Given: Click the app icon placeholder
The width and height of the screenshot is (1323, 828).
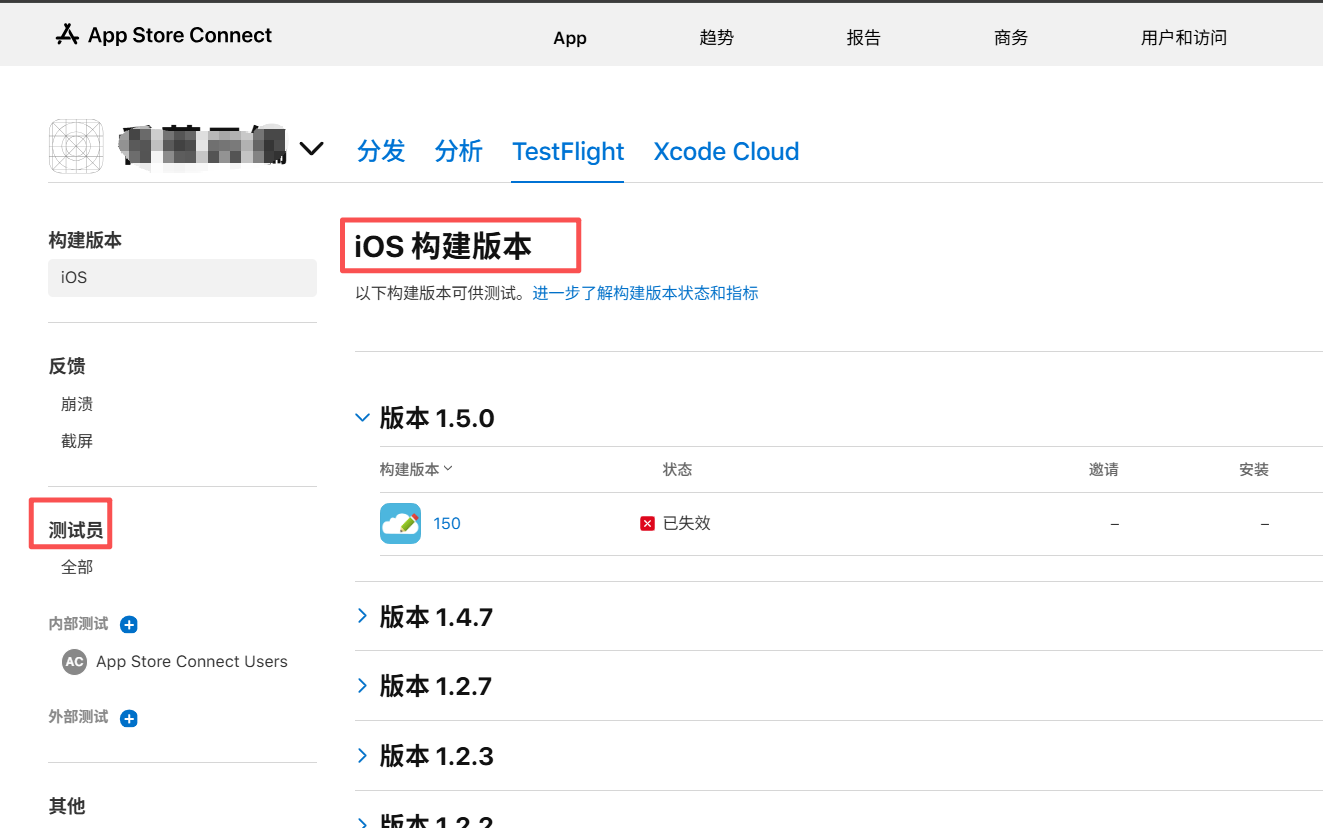Looking at the screenshot, I should pos(77,147).
